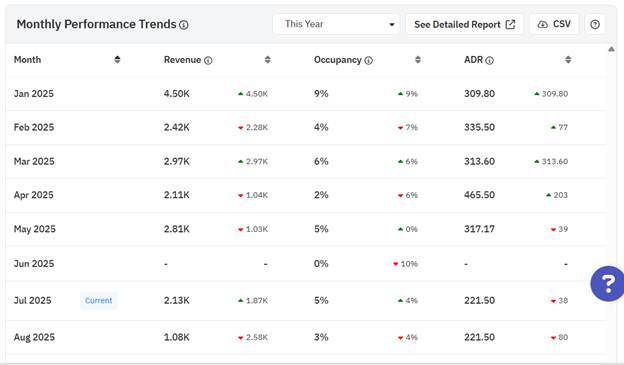This screenshot has width=624, height=365.
Task: Click the Aug 2025 month cell
Action: pos(34,338)
